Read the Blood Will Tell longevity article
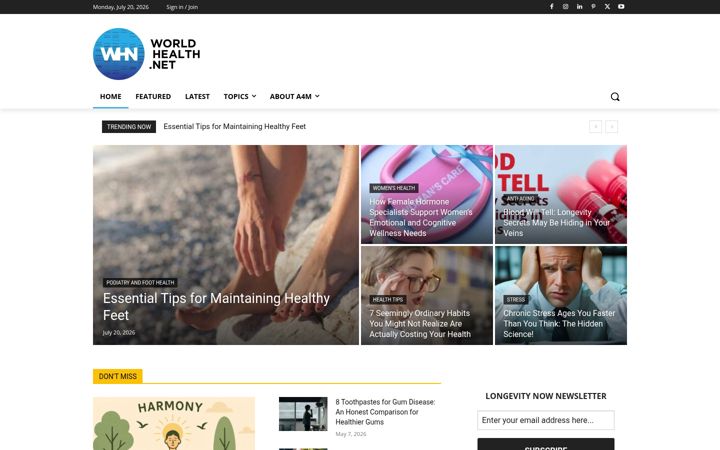This screenshot has width=720, height=450. 557,223
